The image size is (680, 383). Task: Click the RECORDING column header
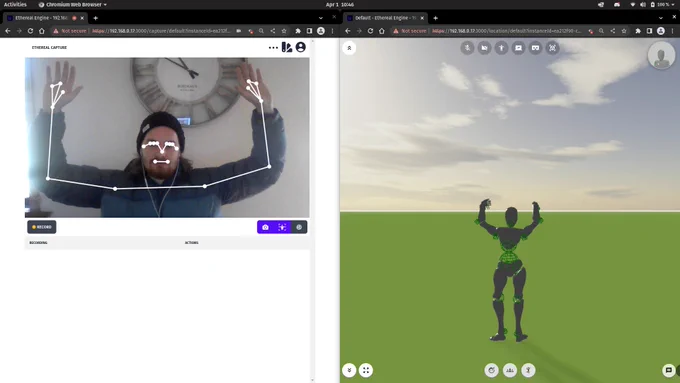click(38, 242)
